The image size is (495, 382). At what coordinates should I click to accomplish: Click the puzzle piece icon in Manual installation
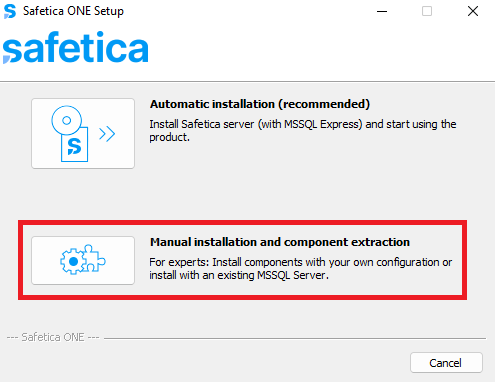pos(94,258)
